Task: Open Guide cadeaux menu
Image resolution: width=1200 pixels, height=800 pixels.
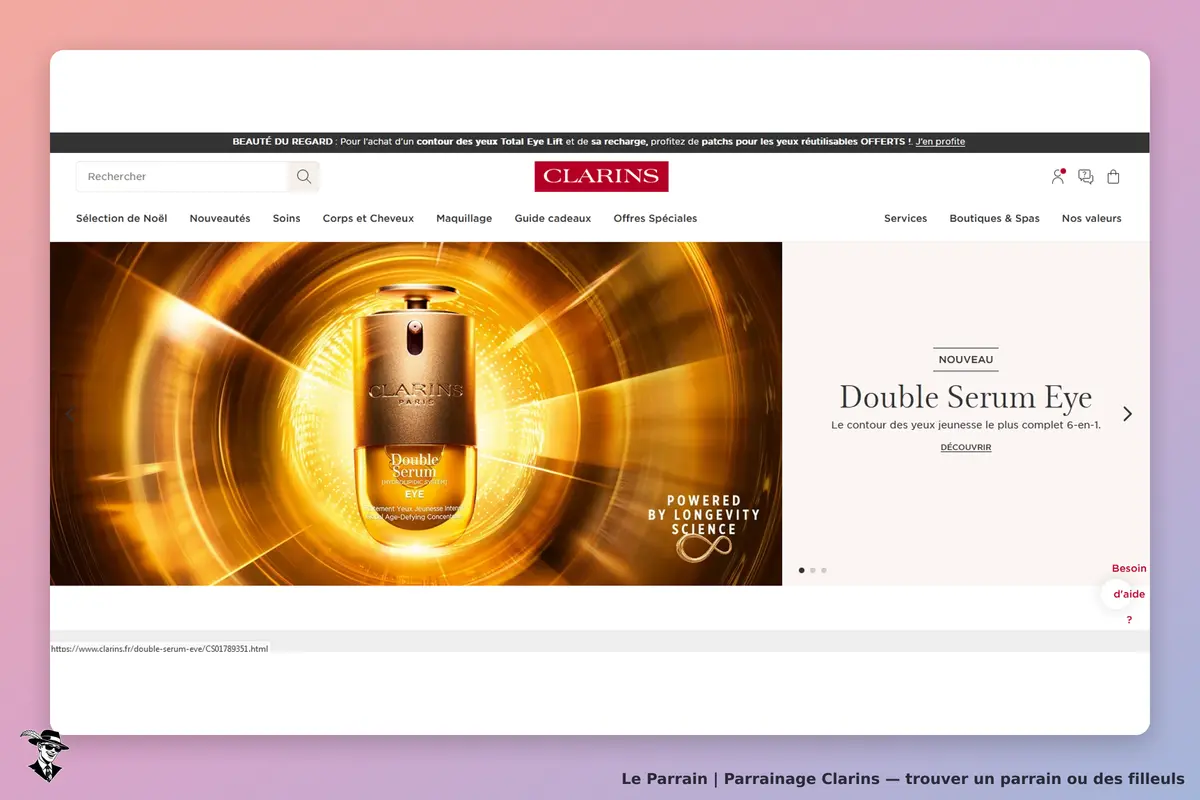Action: pyautogui.click(x=553, y=218)
